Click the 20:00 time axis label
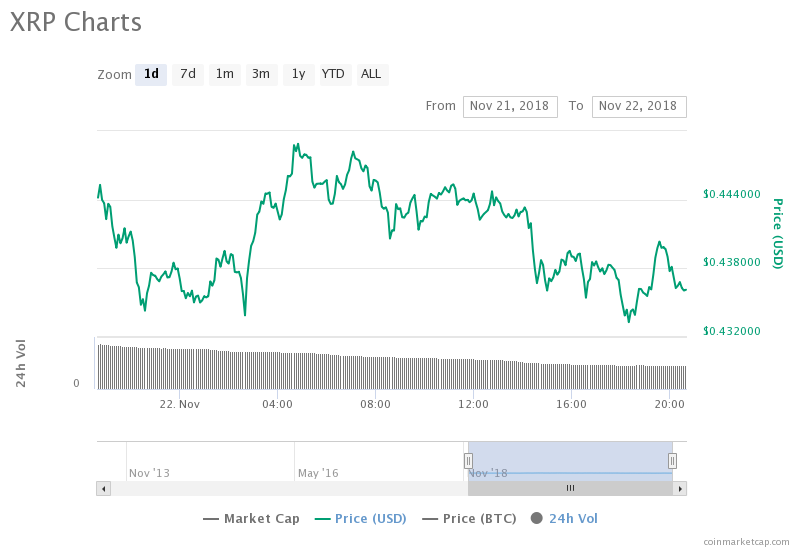This screenshot has width=800, height=550. tap(669, 405)
